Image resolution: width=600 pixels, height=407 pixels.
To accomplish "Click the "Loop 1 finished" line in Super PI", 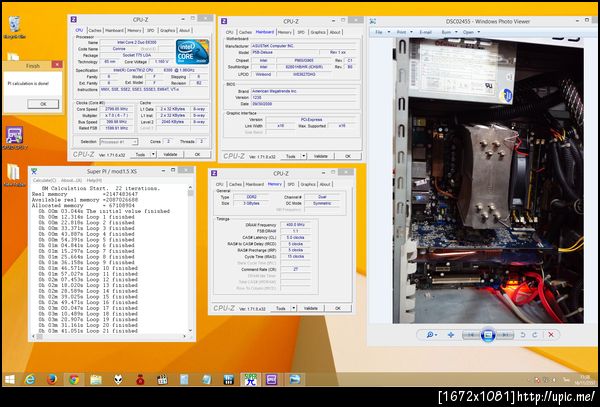I will (x=86, y=217).
